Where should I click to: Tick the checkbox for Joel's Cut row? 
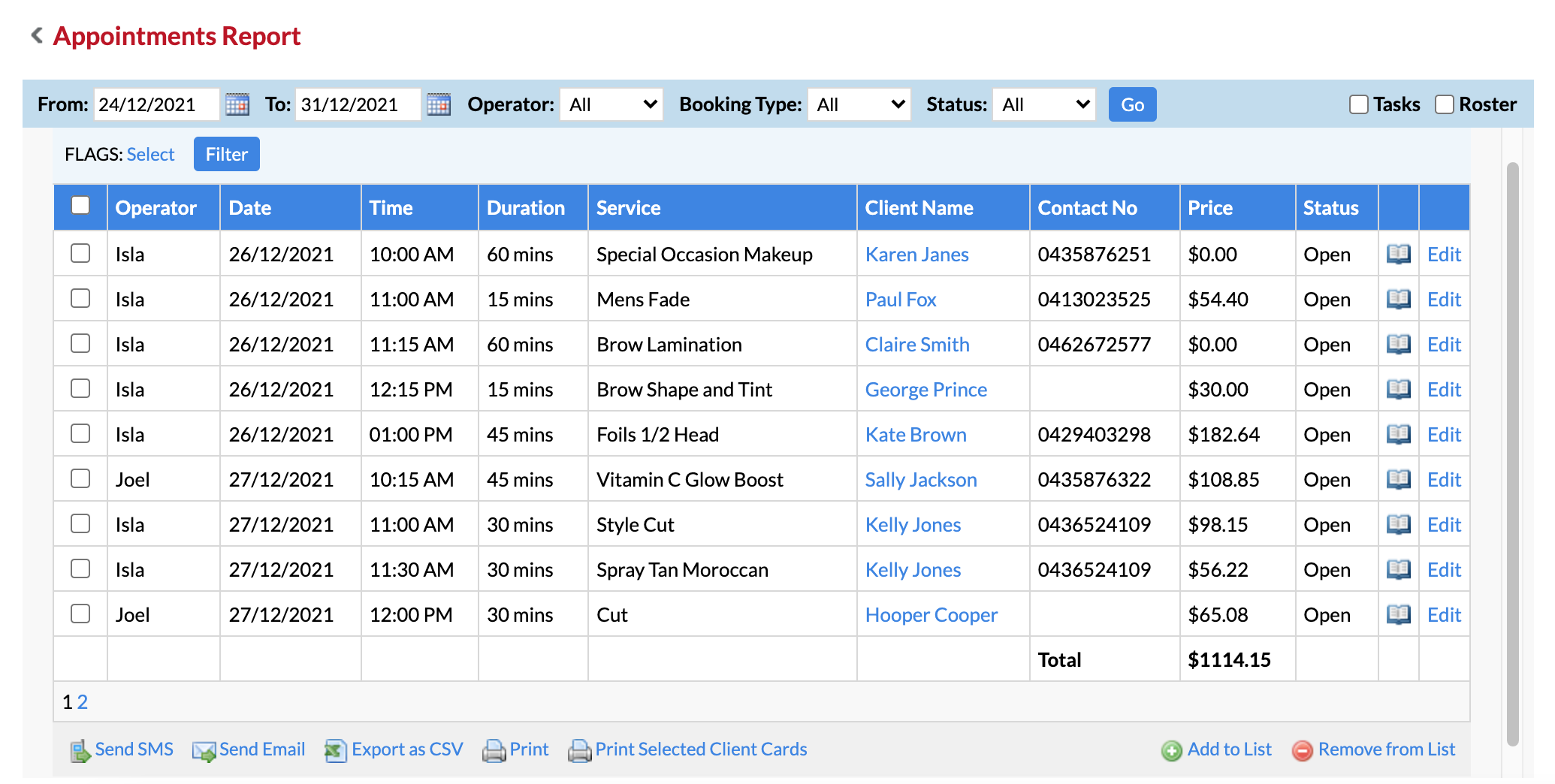pos(80,614)
